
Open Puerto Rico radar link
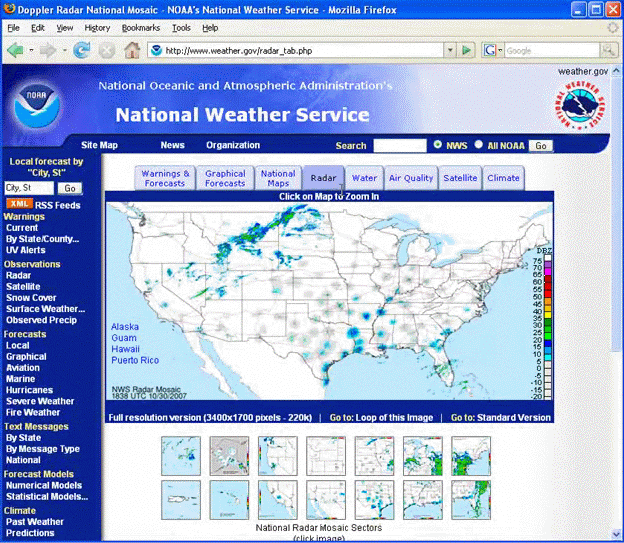coord(135,360)
